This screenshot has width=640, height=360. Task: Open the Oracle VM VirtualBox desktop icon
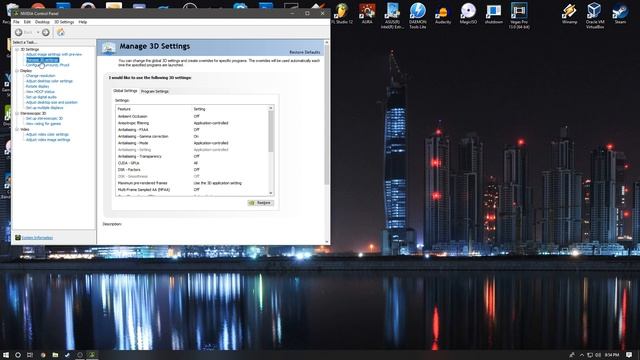point(594,15)
